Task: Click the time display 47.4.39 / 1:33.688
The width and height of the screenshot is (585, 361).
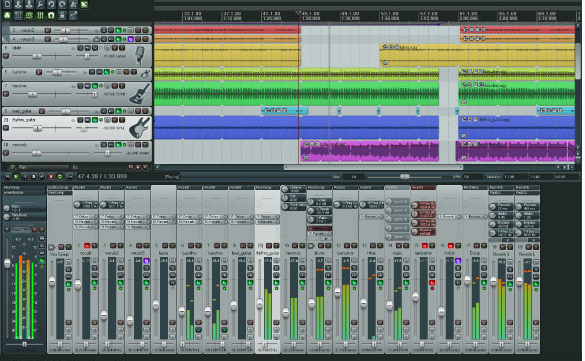Action: tap(102, 176)
